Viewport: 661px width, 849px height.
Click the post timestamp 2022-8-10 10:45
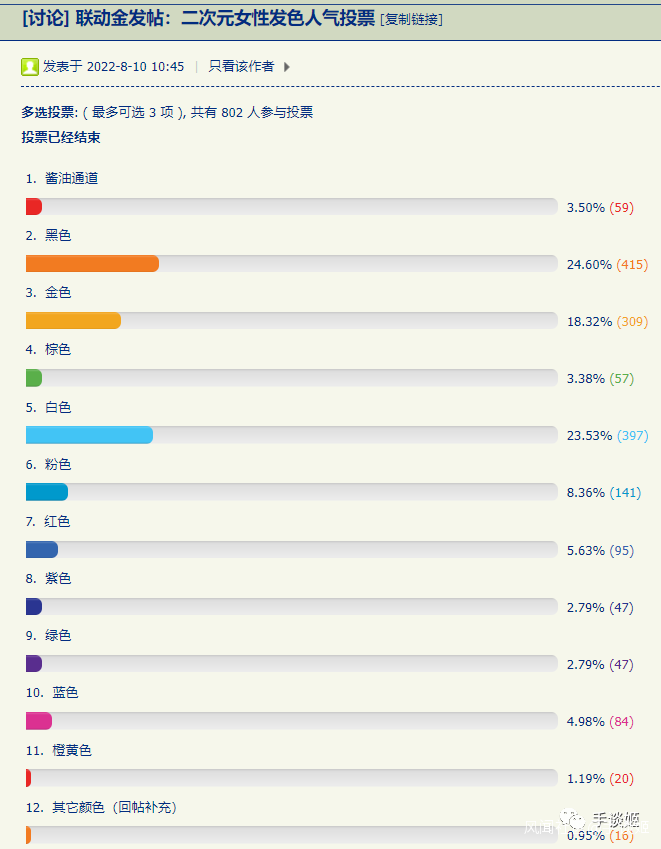tap(135, 67)
